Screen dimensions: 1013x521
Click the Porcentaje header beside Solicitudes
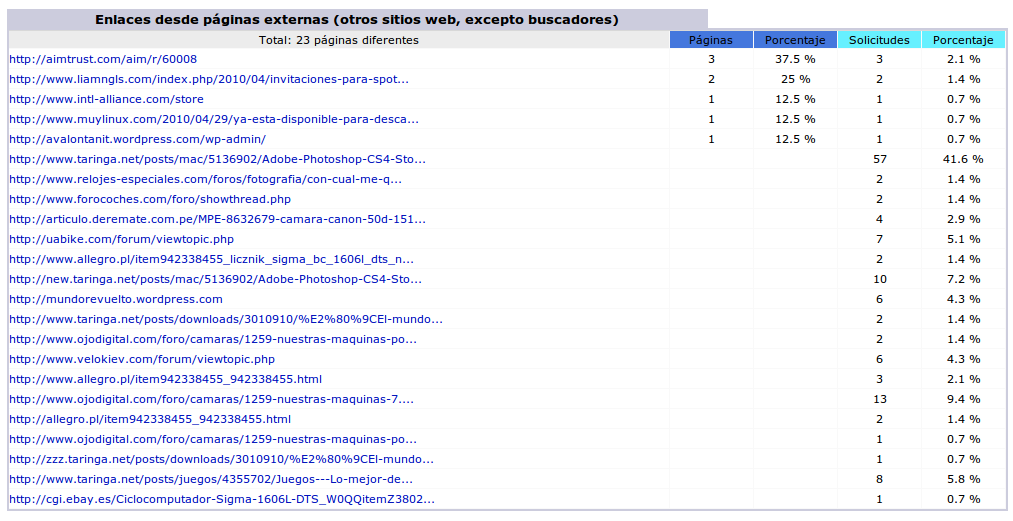coord(963,40)
